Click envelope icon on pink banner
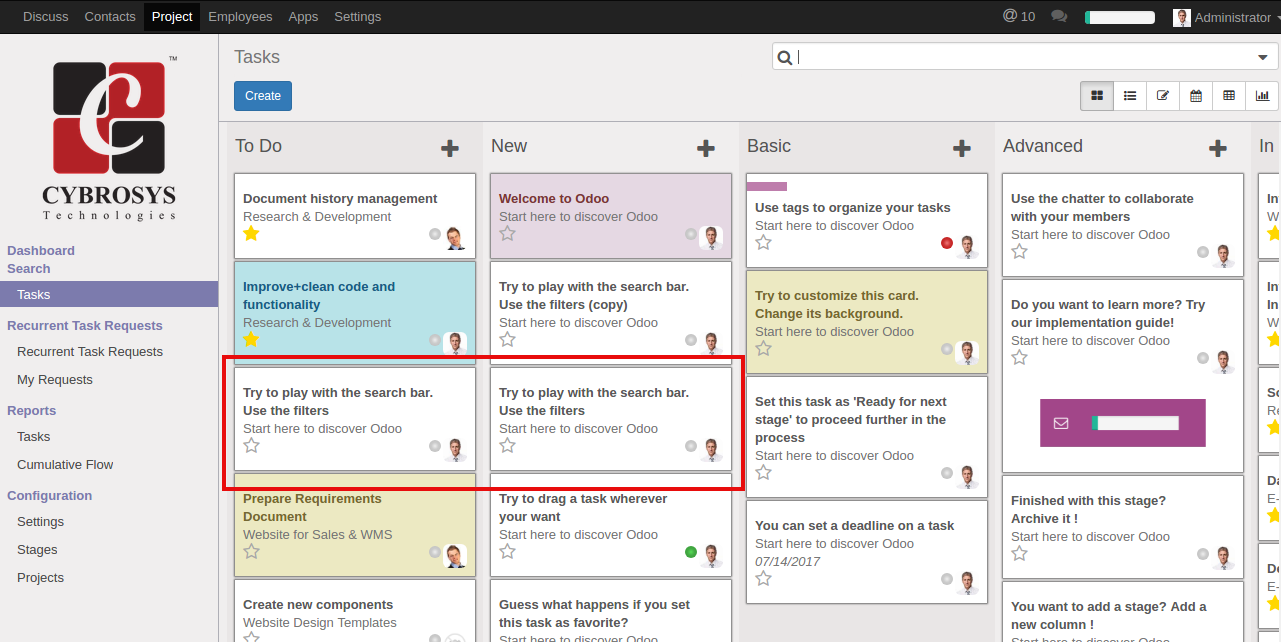This screenshot has height=642, width=1281. pyautogui.click(x=1061, y=423)
